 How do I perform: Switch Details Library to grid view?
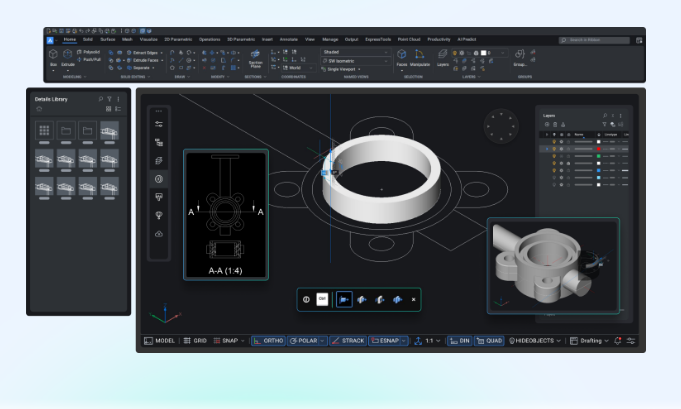pyautogui.click(x=109, y=109)
